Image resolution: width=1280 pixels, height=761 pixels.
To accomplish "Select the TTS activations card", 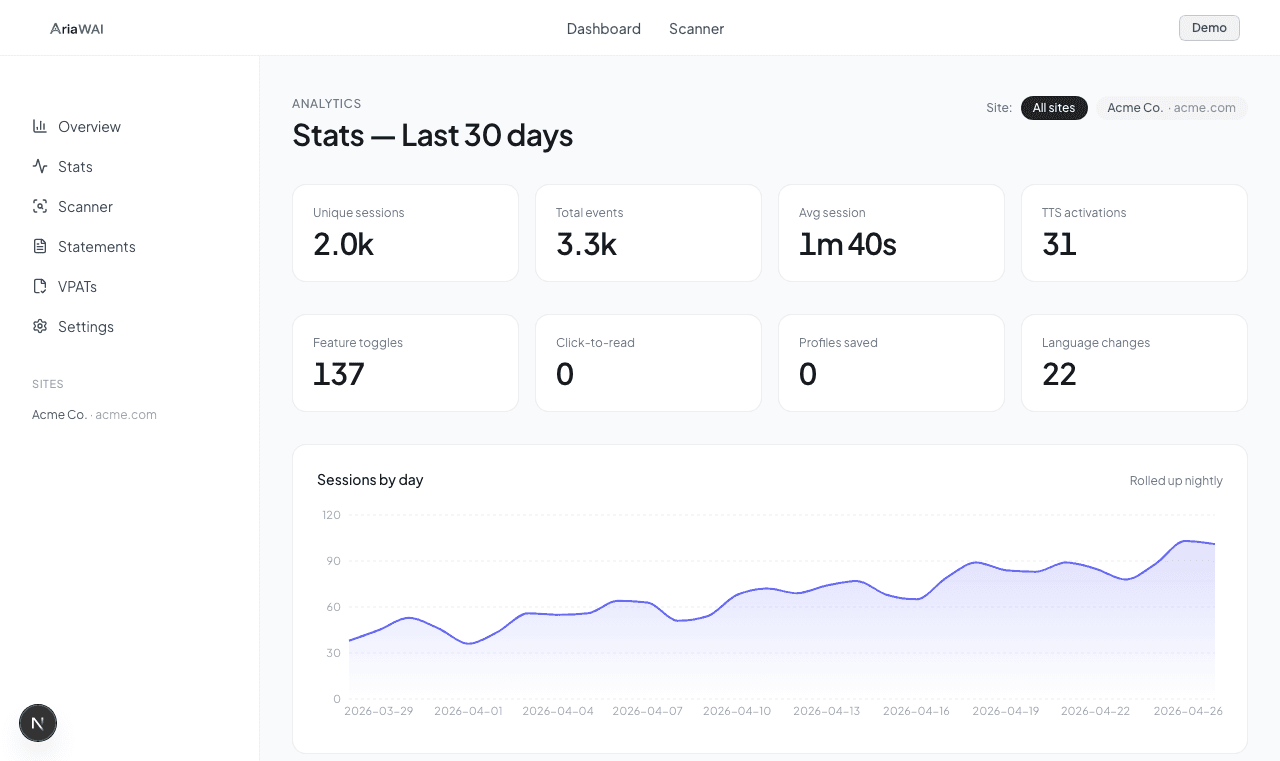I will click(1134, 232).
